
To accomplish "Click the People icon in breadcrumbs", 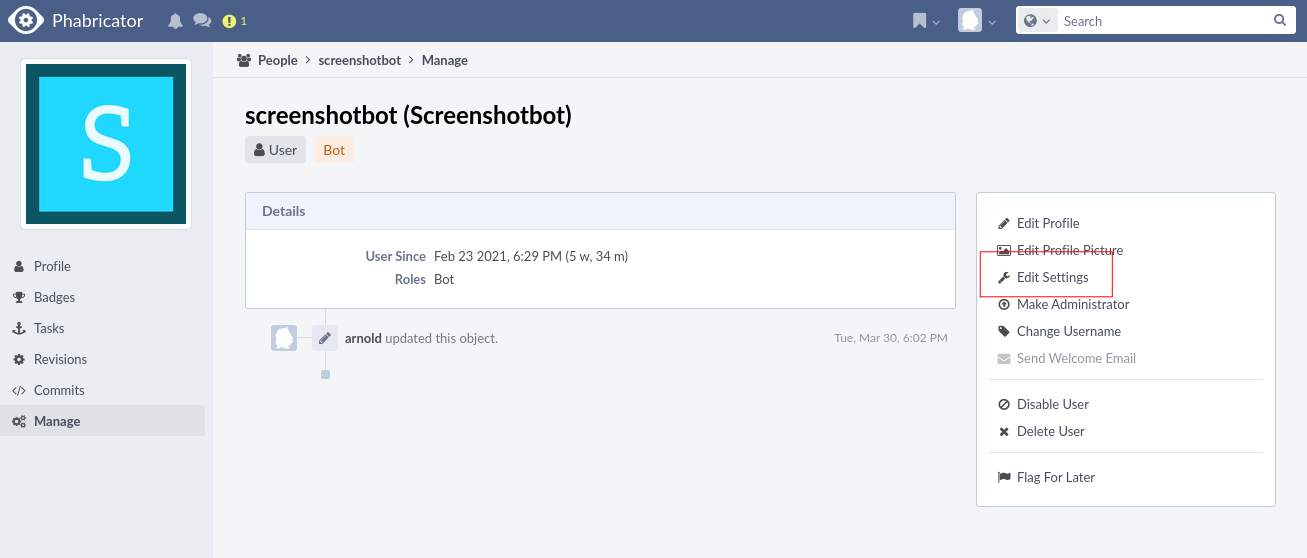I will click(x=244, y=60).
